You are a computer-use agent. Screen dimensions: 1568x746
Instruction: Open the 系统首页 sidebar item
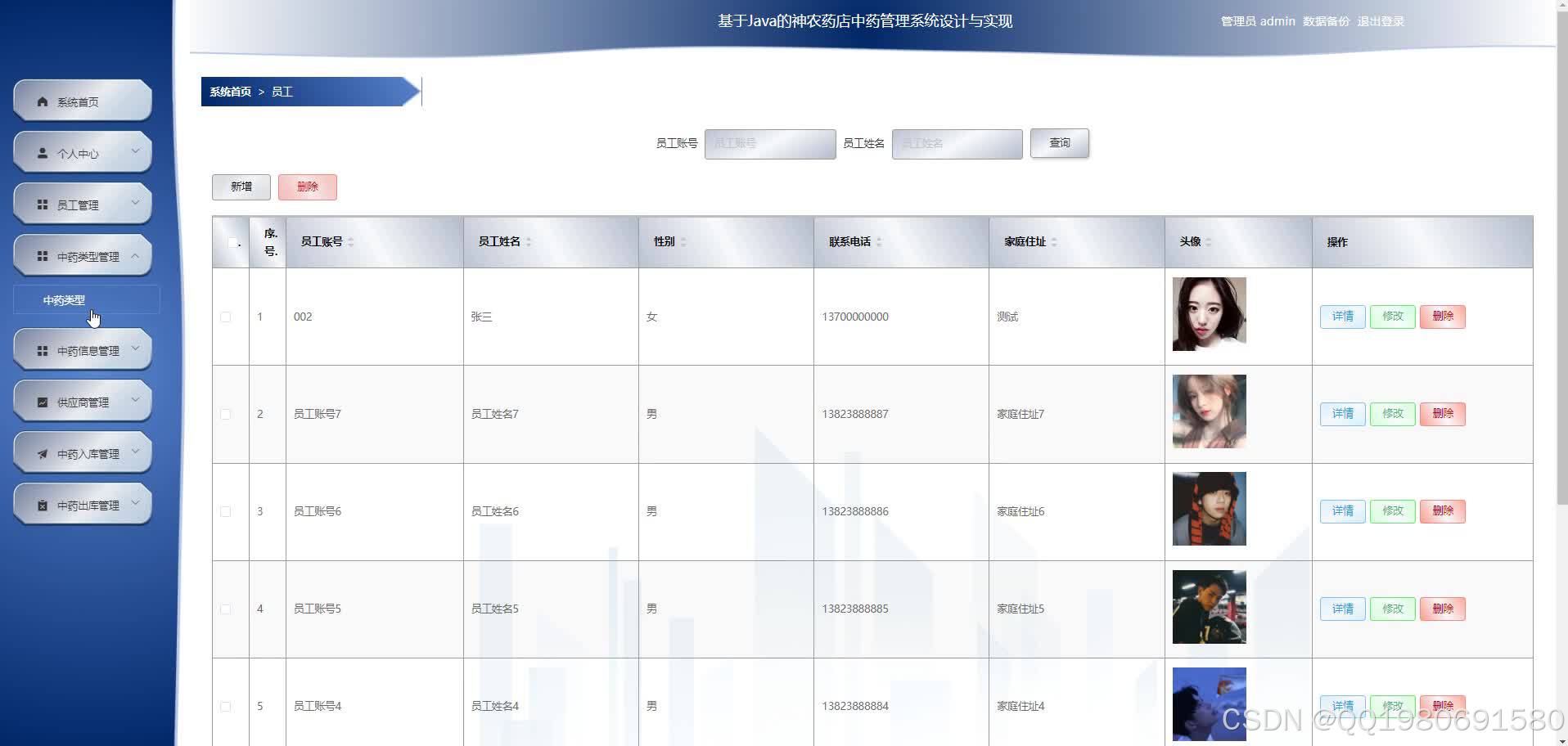(83, 101)
